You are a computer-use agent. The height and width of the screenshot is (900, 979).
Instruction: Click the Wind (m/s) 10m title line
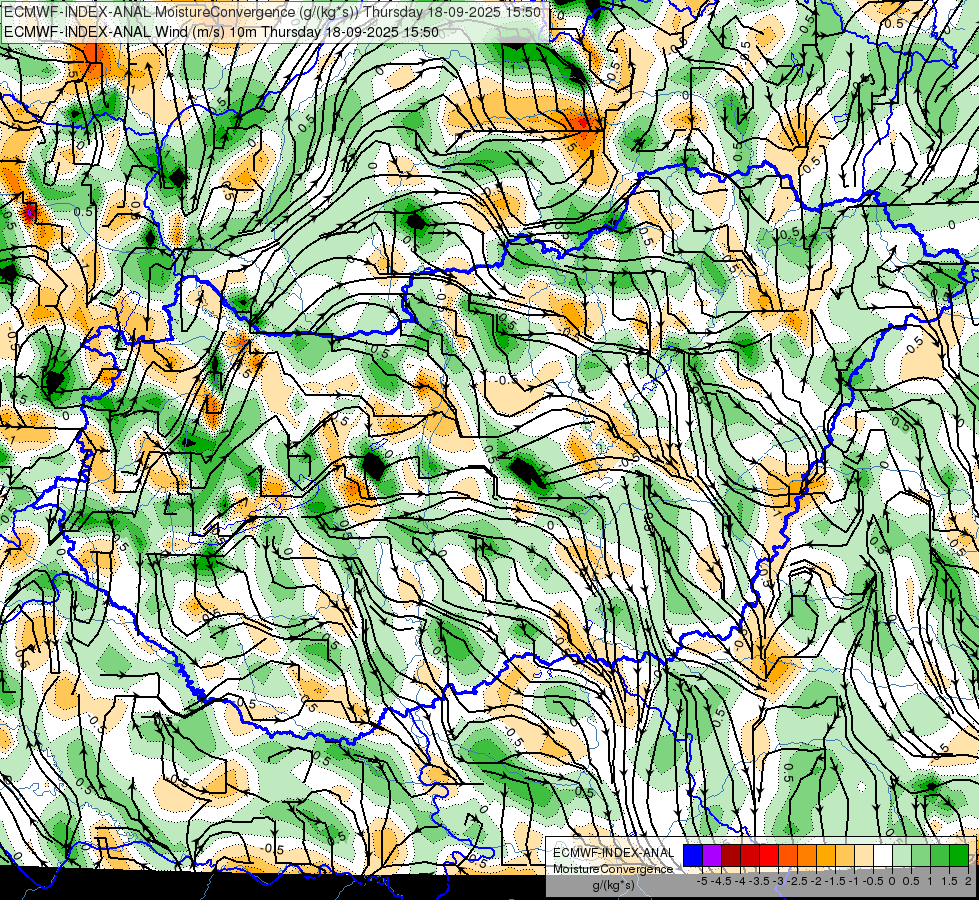[221, 32]
